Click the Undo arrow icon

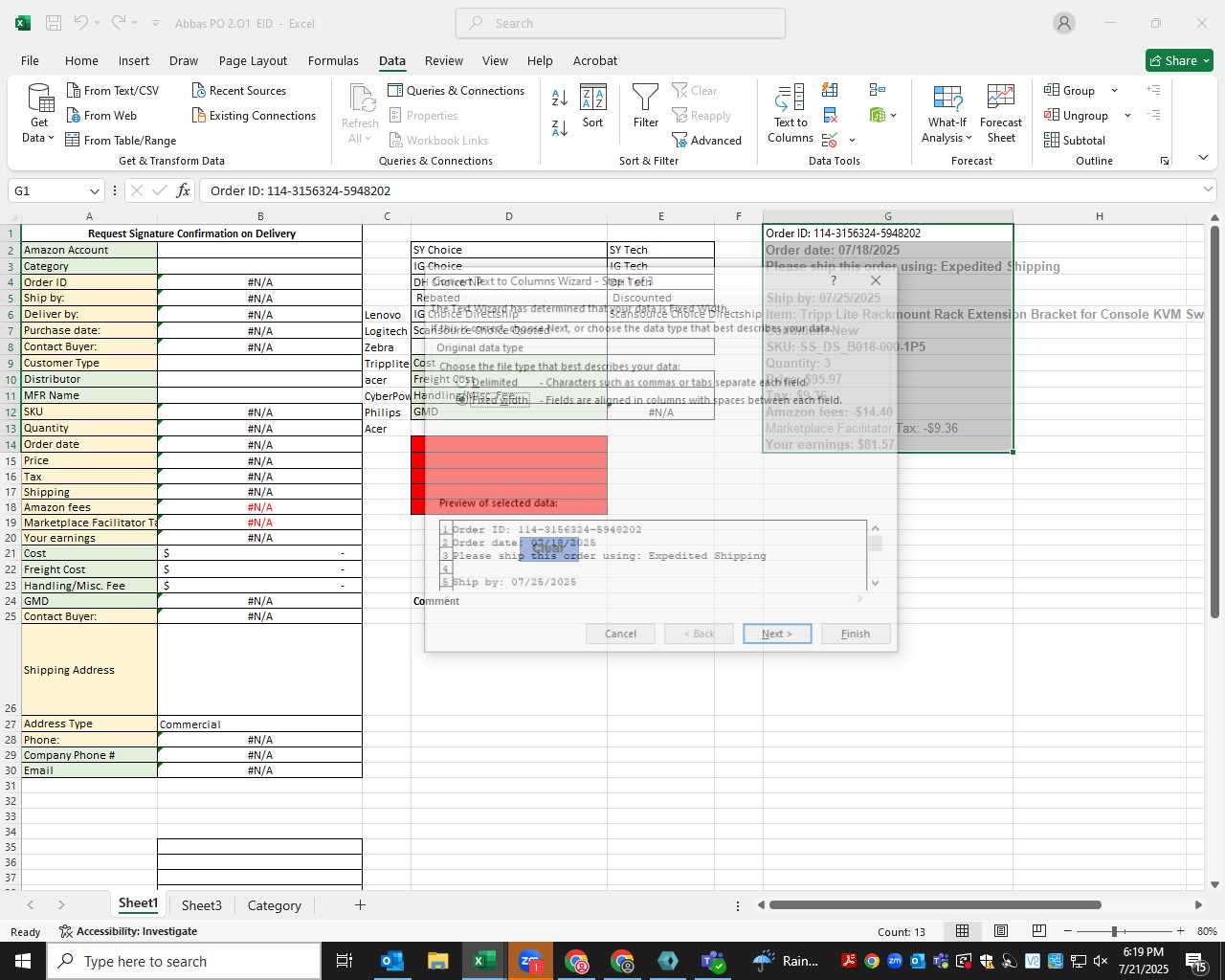[81, 23]
